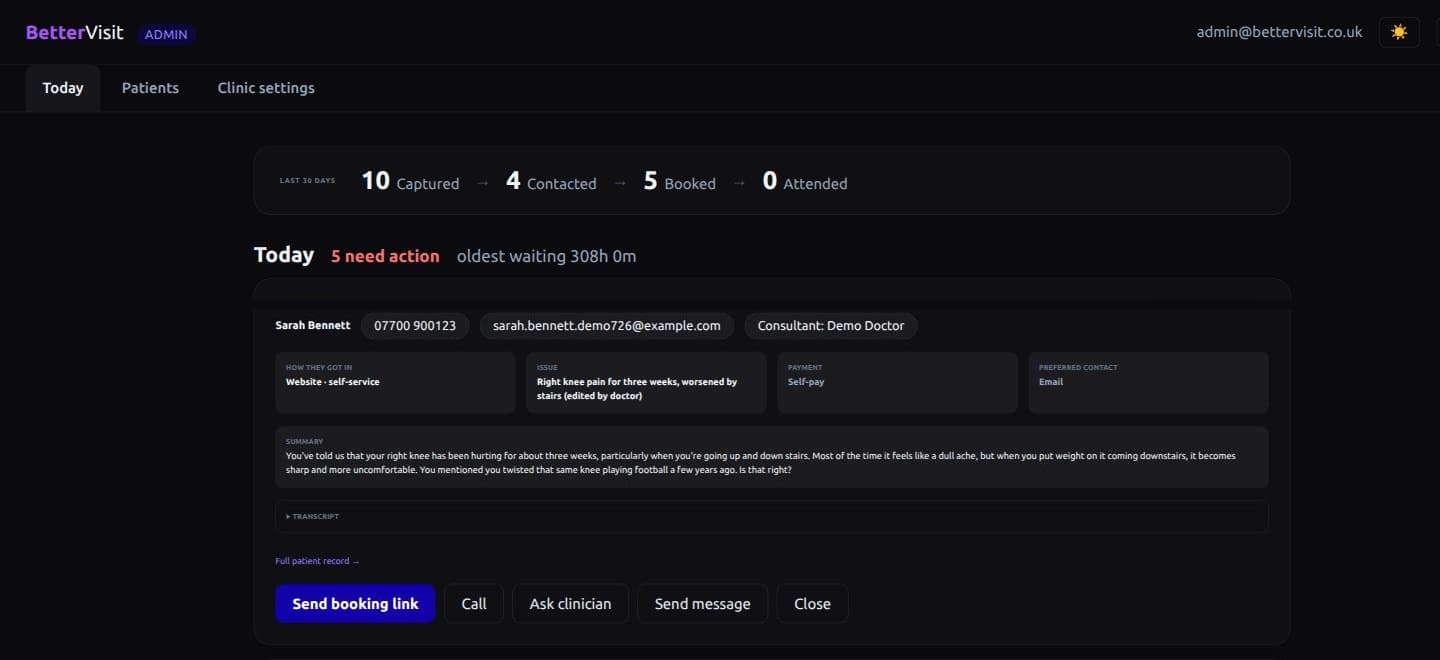The image size is (1440, 660).
Task: Click the Send booking link button
Action: click(x=355, y=604)
